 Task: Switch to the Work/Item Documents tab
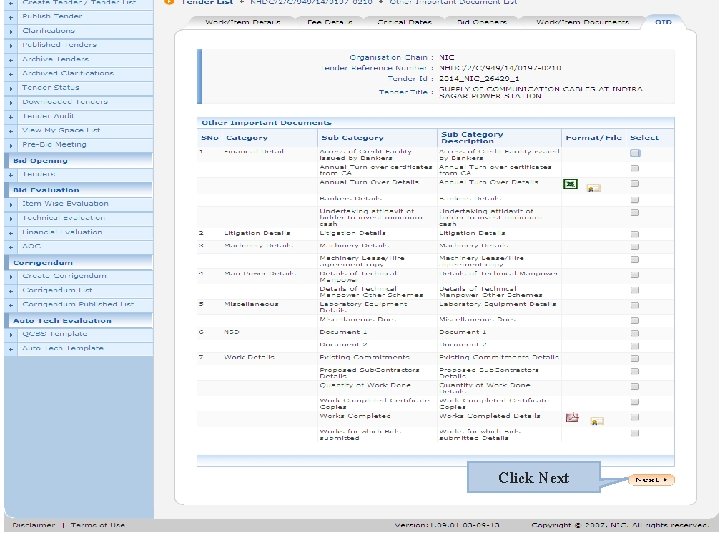point(582,22)
